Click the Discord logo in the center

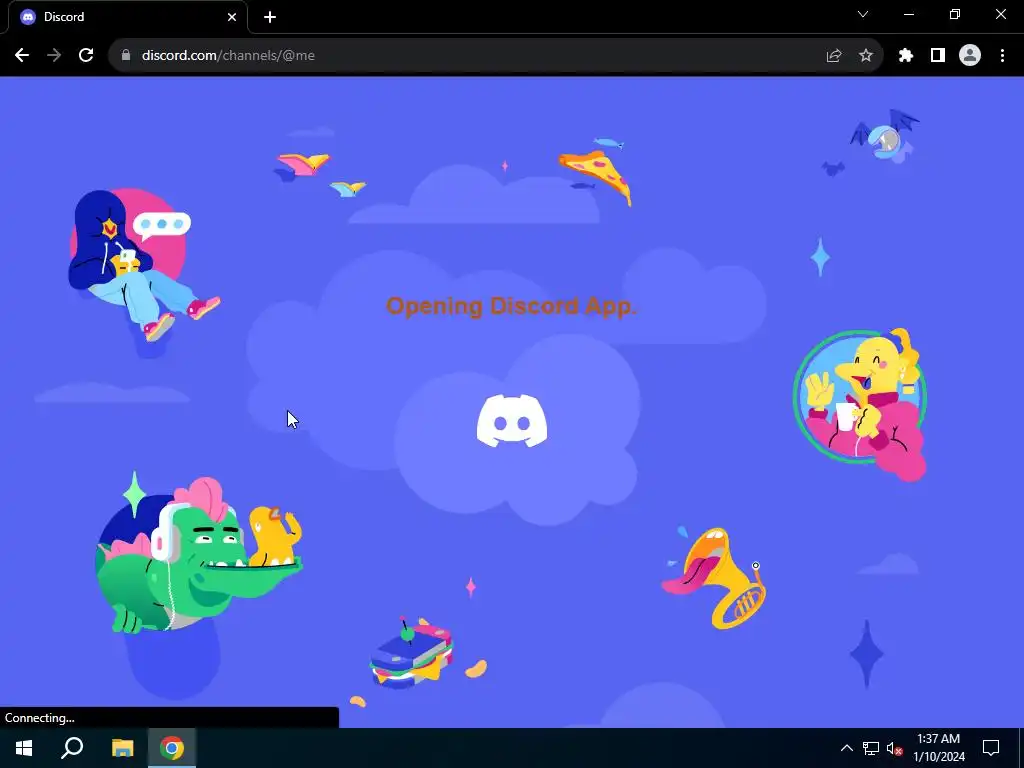pos(512,421)
